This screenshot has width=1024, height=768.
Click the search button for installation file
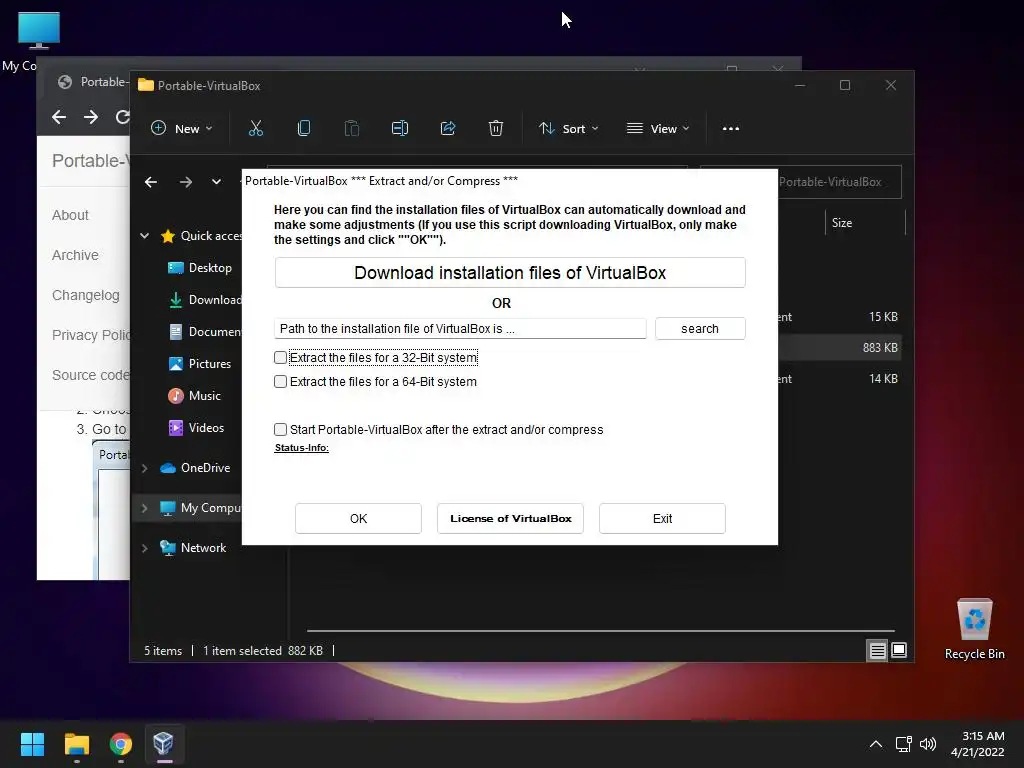tap(700, 328)
